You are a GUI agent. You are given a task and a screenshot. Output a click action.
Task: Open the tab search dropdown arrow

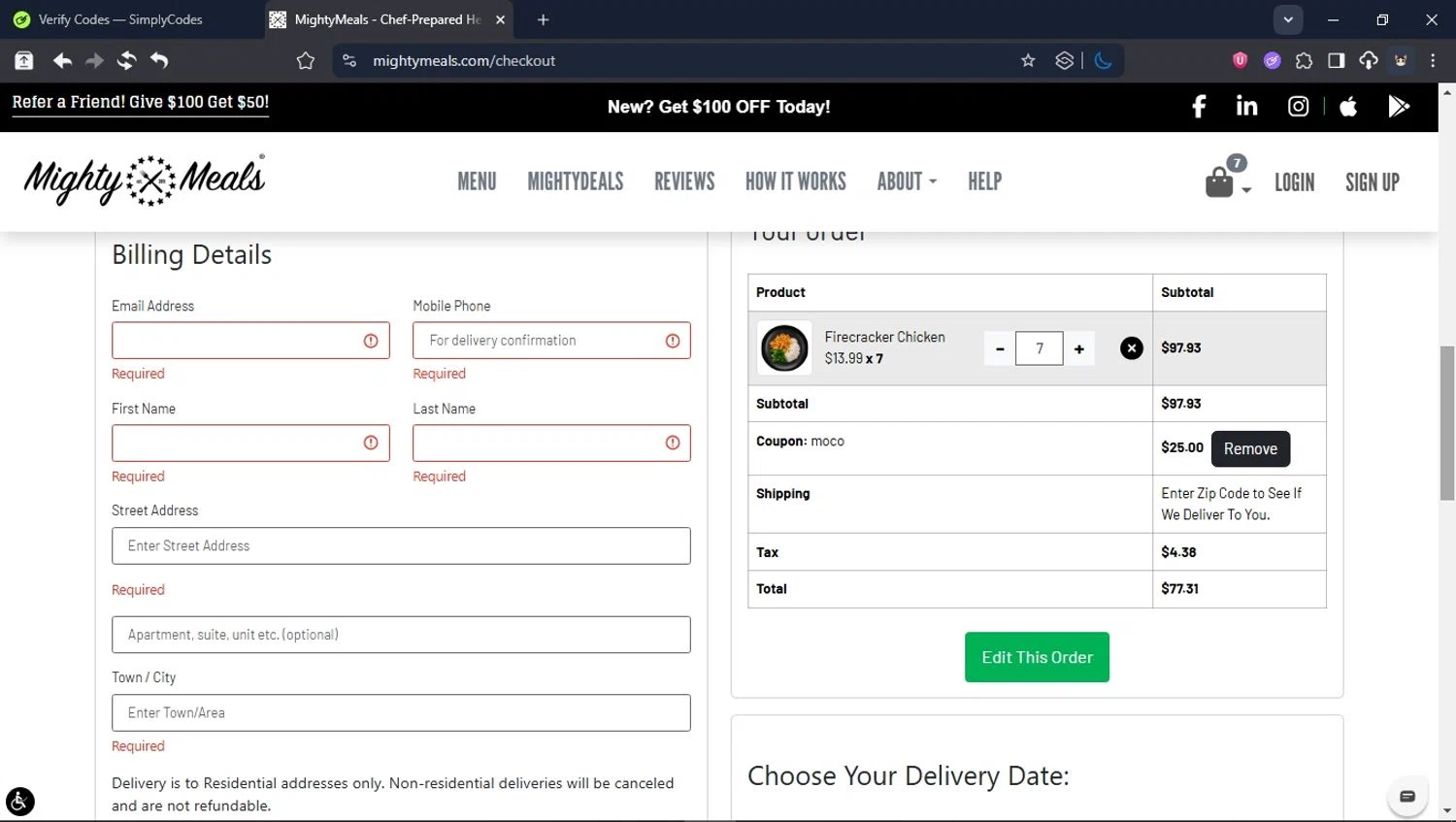point(1288,19)
